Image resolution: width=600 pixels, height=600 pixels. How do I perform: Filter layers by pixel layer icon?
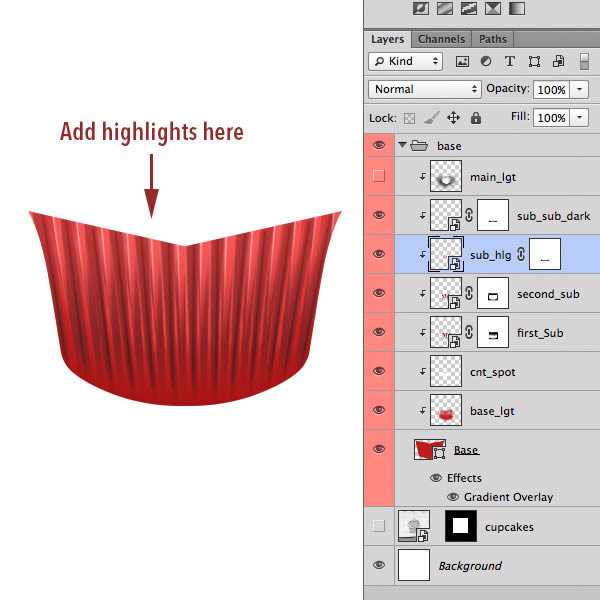click(x=463, y=62)
